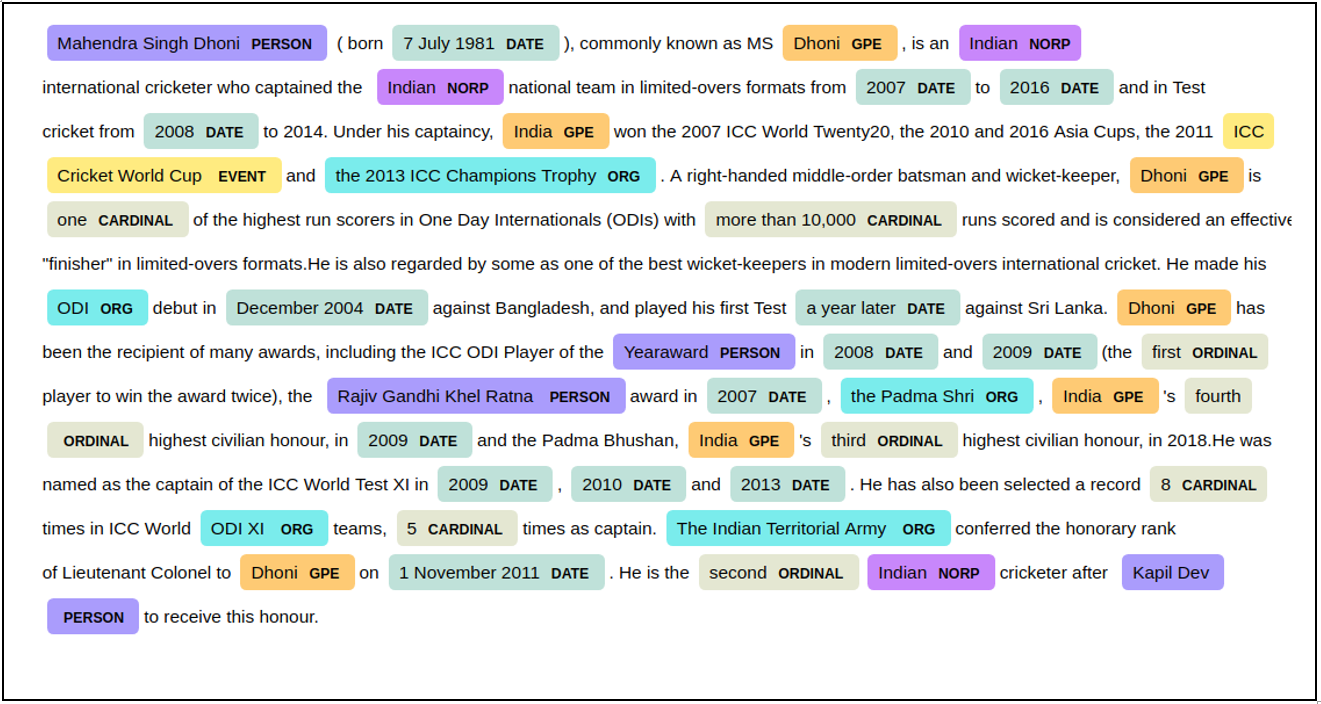Select the Rajiv Gandhi Khel Ratna PERSON entity
This screenshot has height=704, width=1321.
click(475, 396)
